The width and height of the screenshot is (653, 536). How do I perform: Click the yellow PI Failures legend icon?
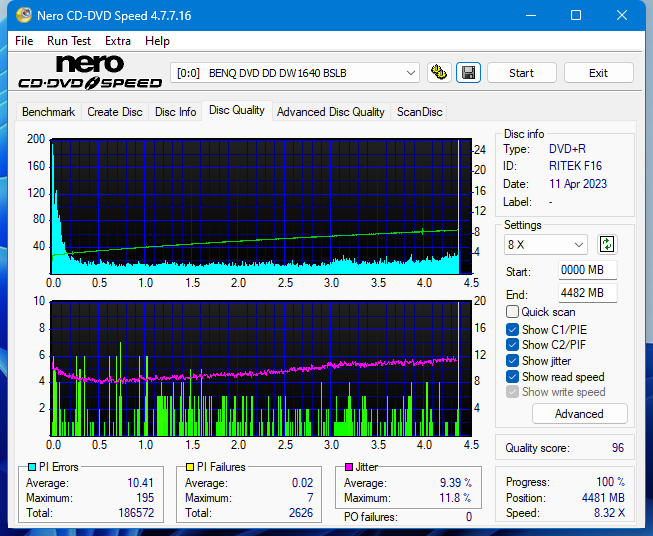click(x=190, y=467)
